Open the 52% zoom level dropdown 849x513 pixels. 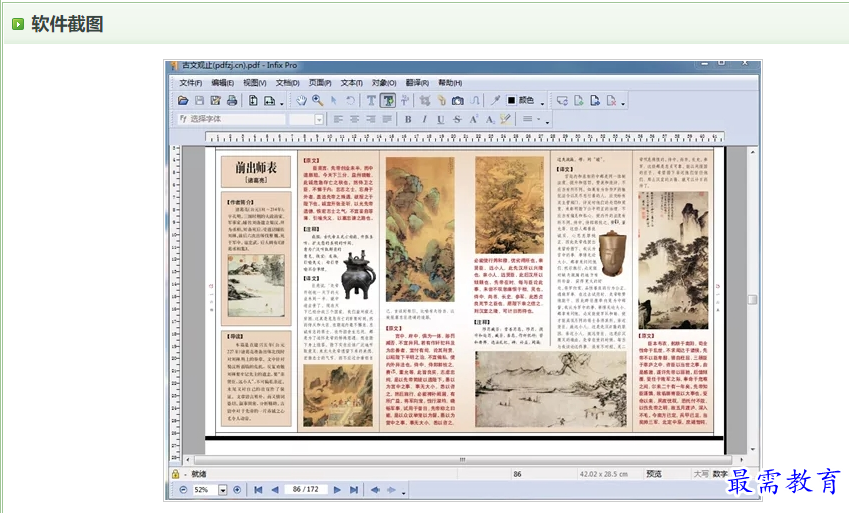(223, 490)
